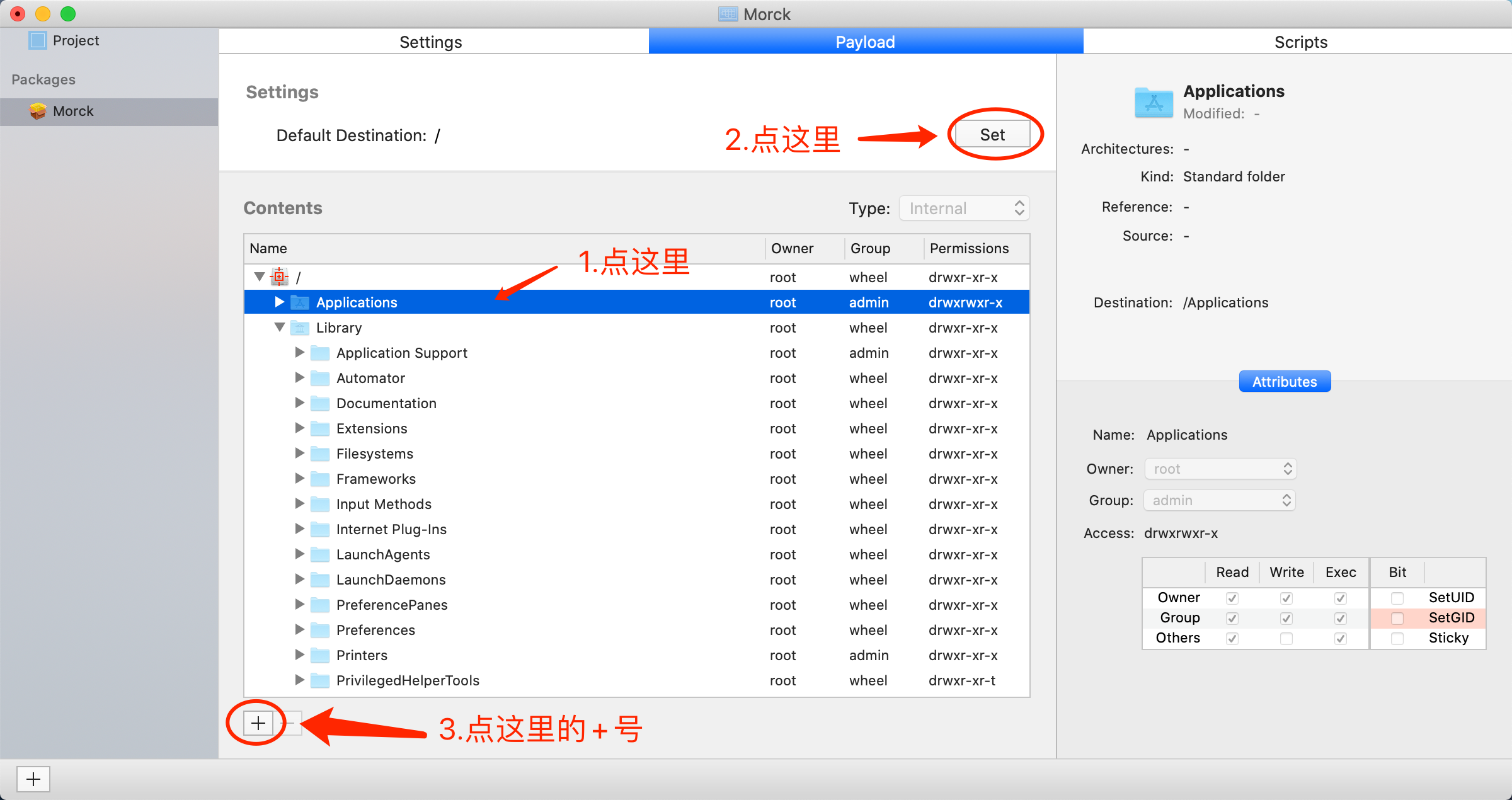
Task: Click the Project icon in sidebar
Action: 38,40
